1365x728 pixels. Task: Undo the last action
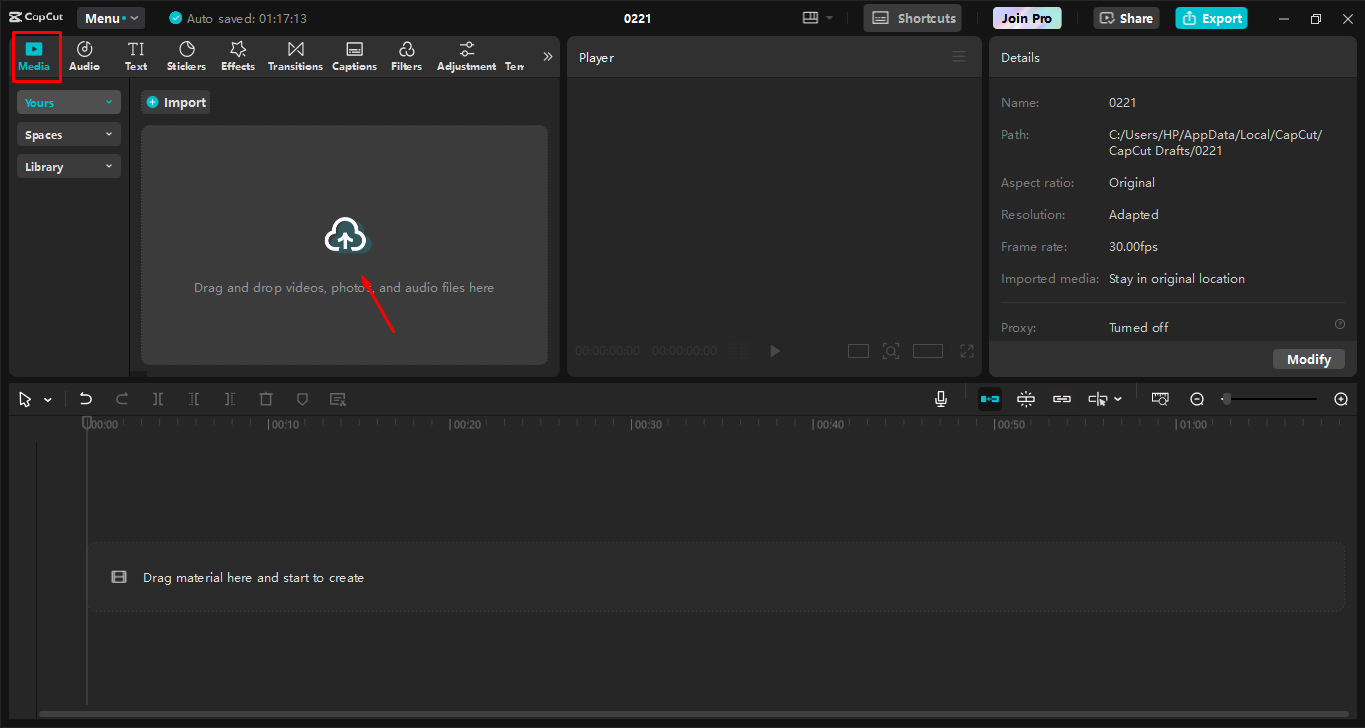[x=86, y=399]
